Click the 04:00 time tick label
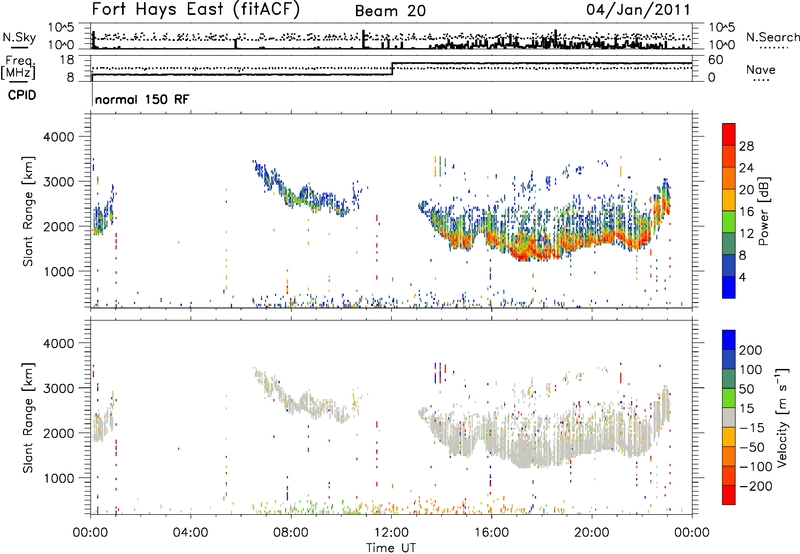The width and height of the screenshot is (800, 554). pos(190,533)
